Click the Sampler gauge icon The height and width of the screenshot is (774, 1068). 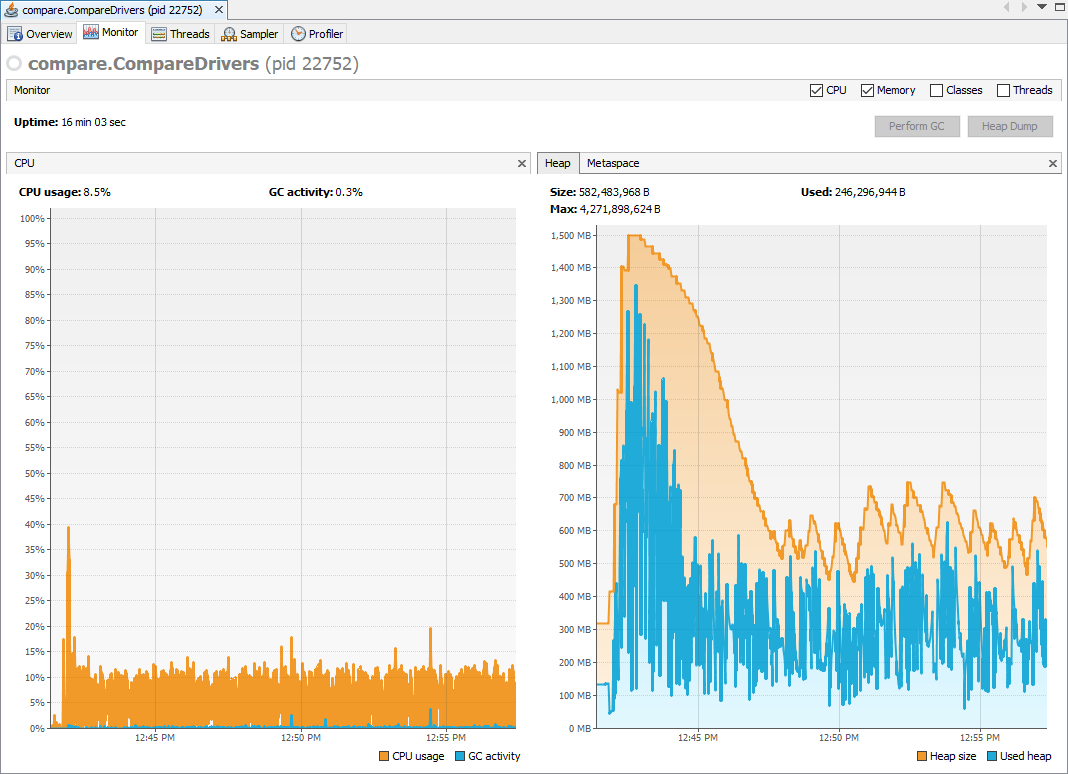pos(227,33)
